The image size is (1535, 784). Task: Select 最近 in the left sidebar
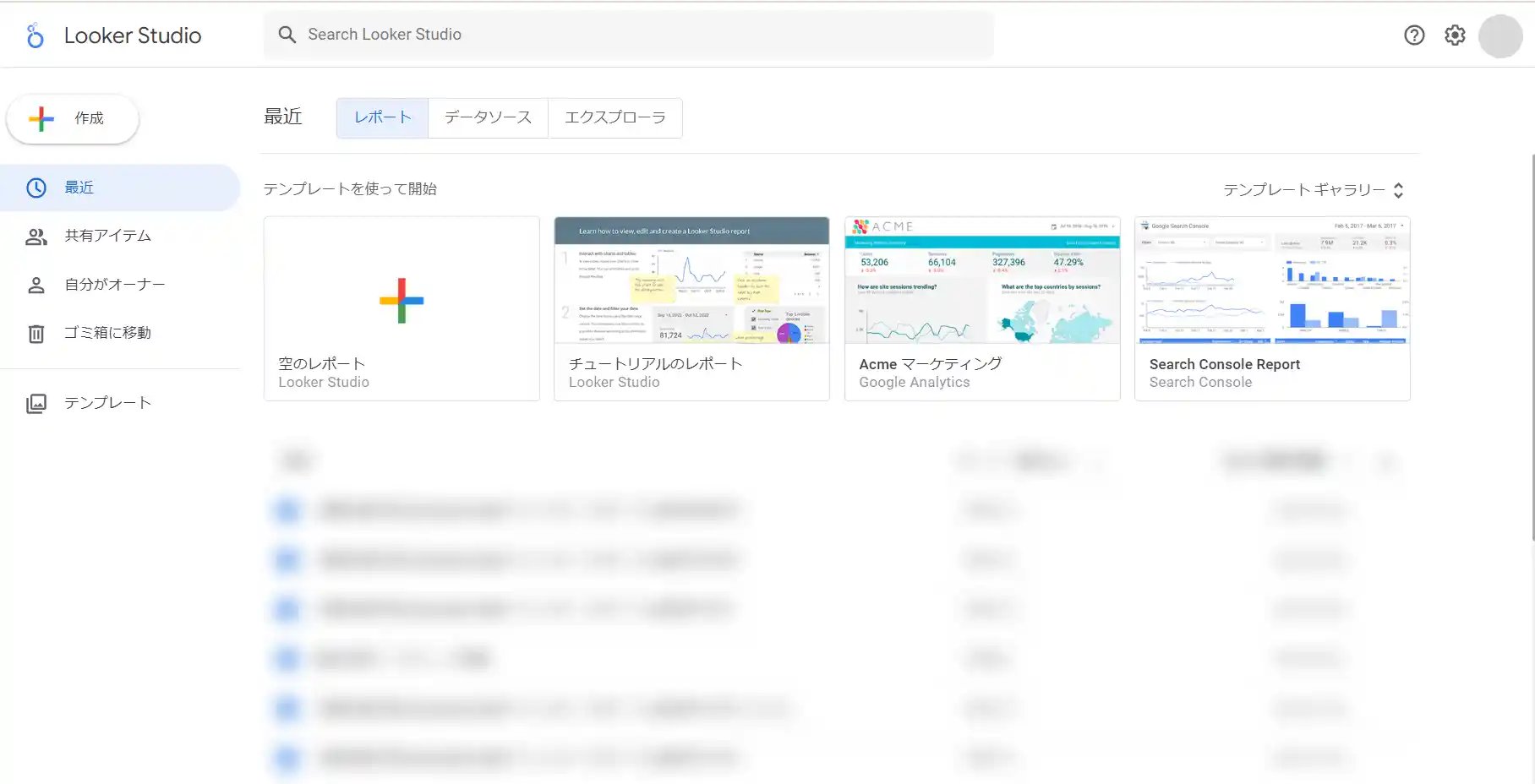tap(120, 188)
